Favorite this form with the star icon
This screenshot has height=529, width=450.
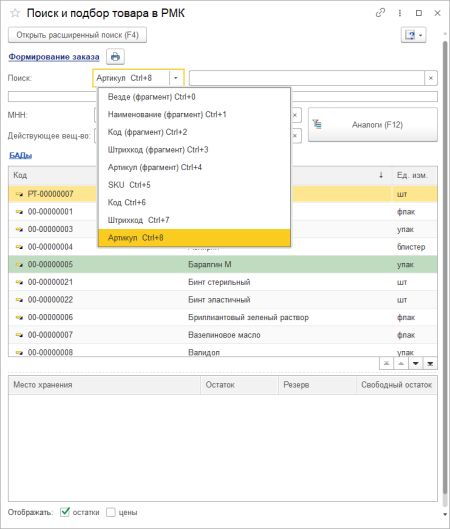coord(15,13)
